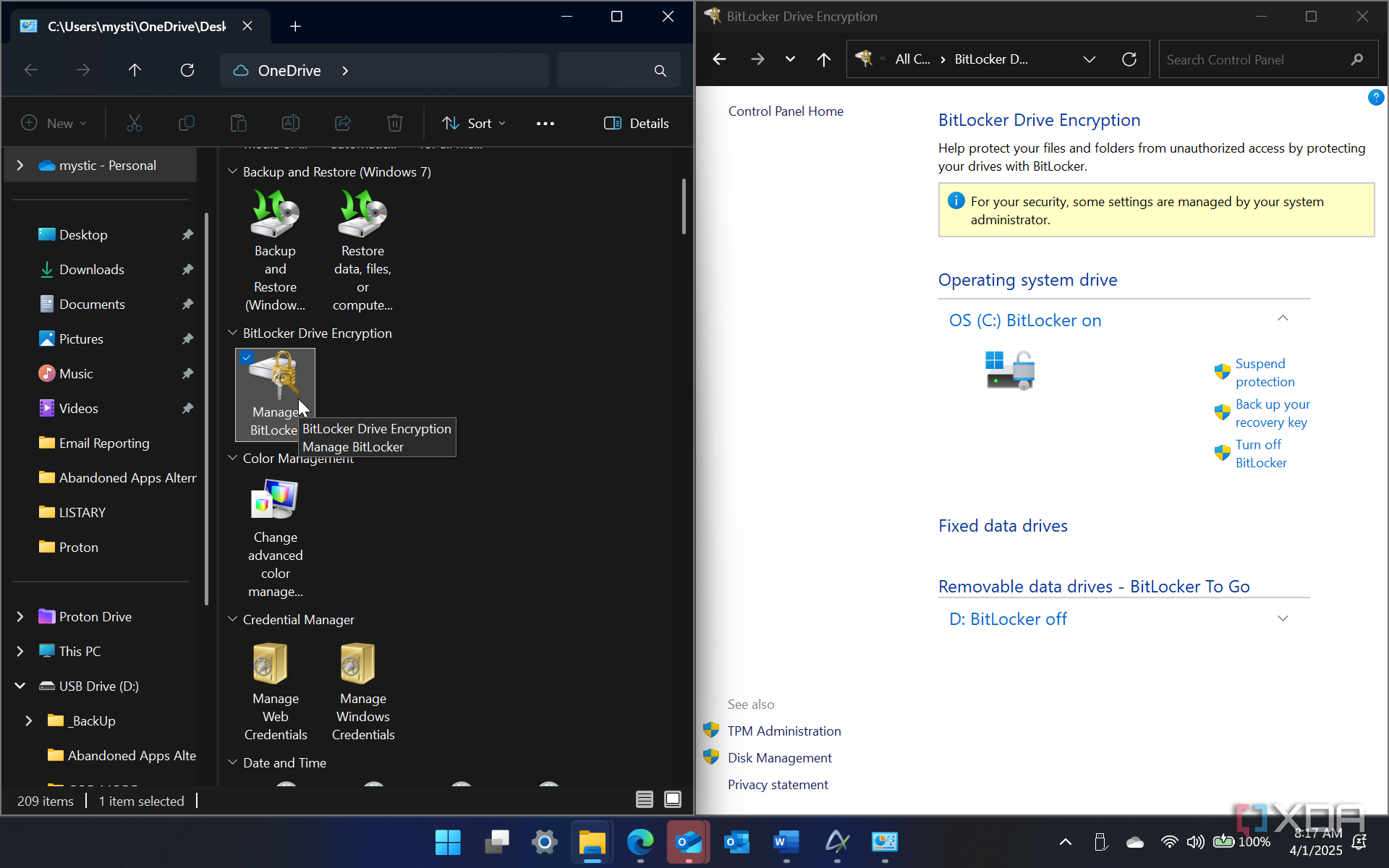Refresh the BitLocker Control Panel window
Screen dimensions: 1389x868
1129,59
